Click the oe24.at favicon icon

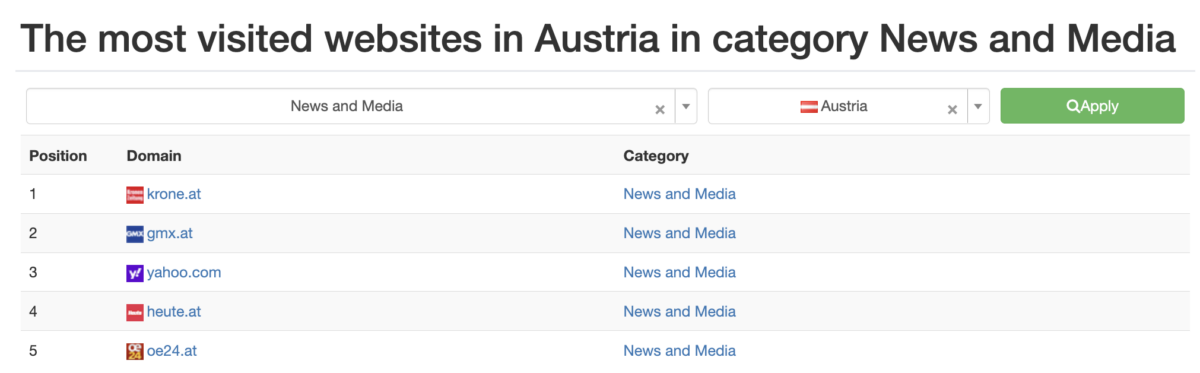(135, 351)
